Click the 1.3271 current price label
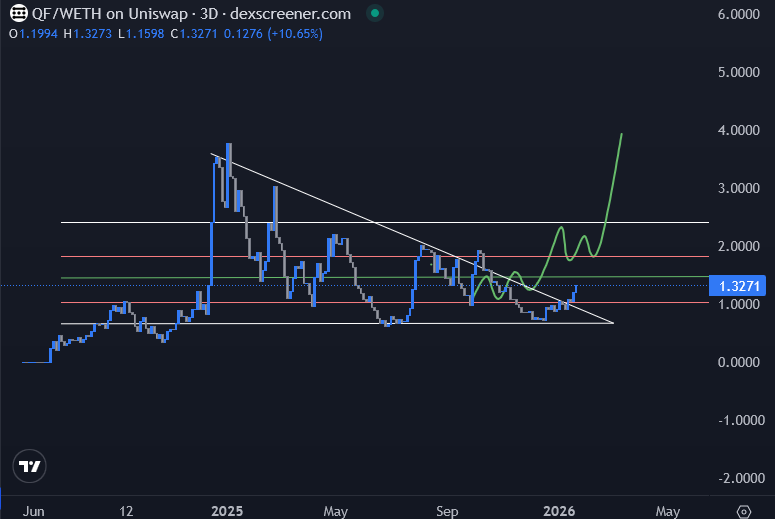 point(737,286)
